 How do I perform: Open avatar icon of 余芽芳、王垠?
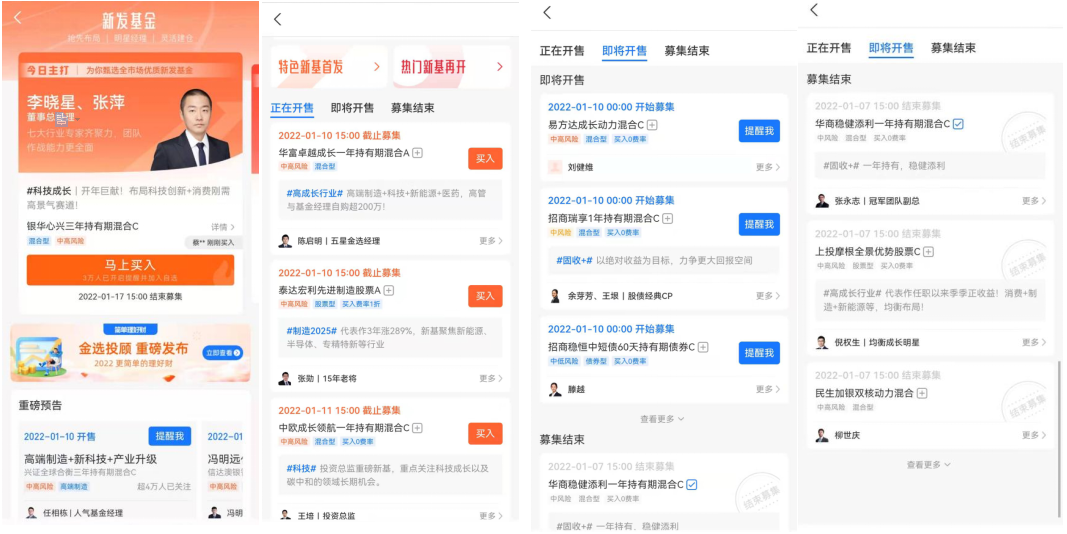click(x=555, y=296)
